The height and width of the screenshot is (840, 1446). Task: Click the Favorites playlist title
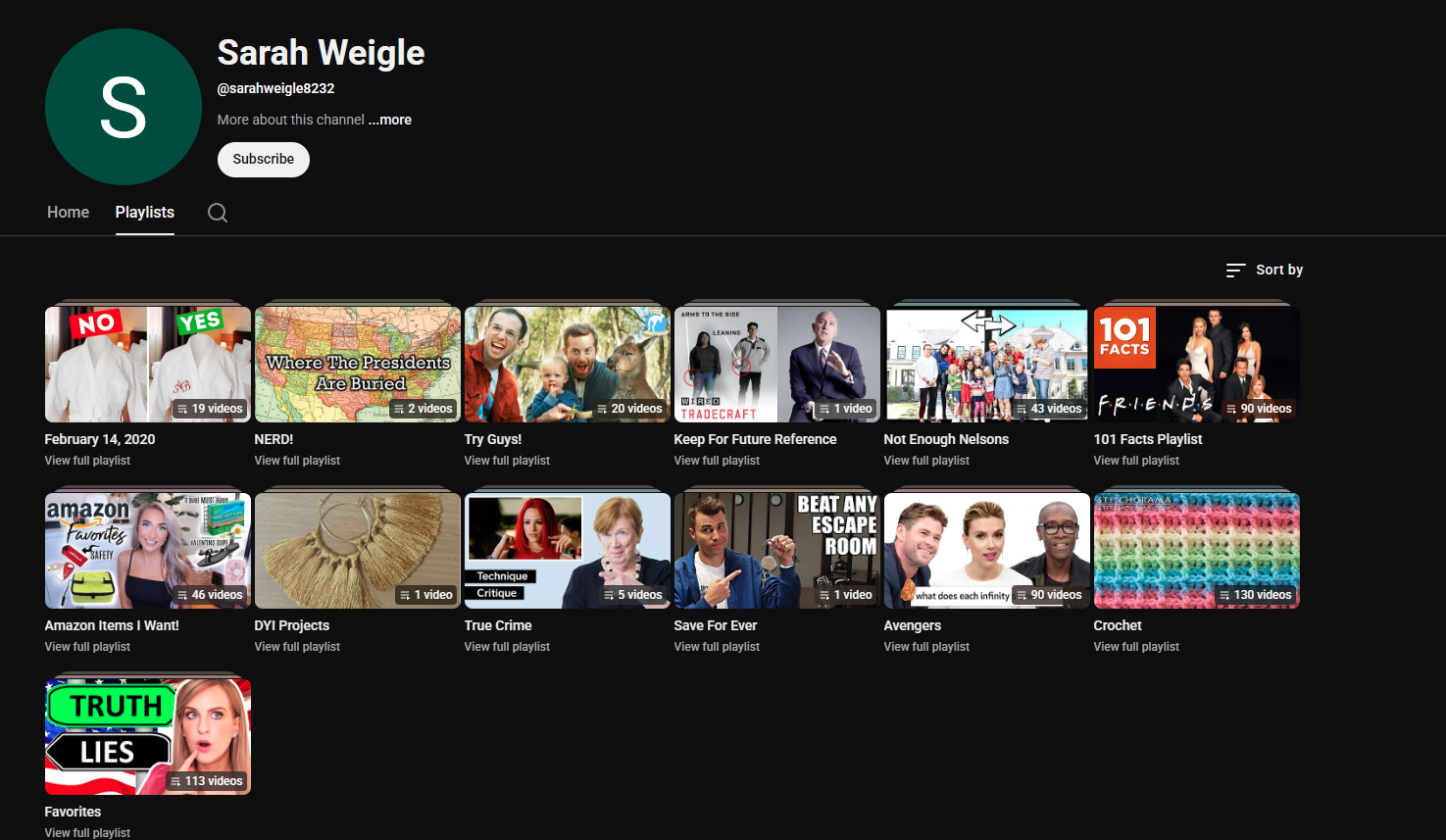click(74, 812)
